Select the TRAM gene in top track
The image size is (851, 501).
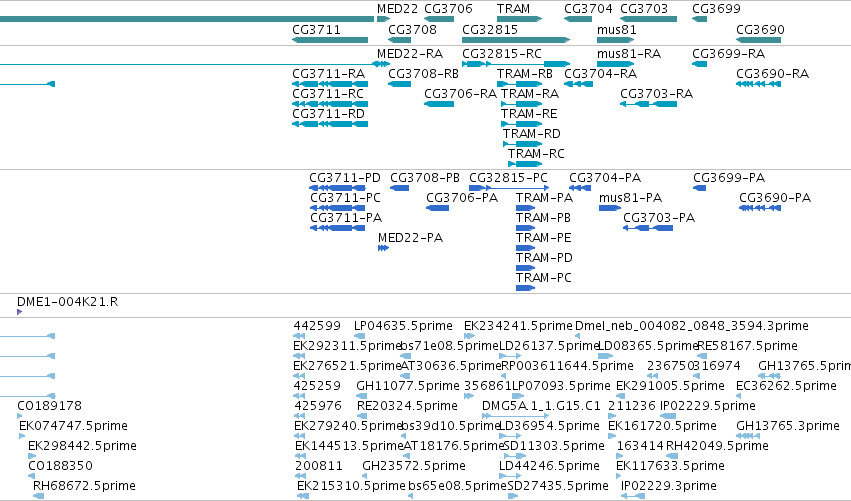pyautogui.click(x=519, y=19)
